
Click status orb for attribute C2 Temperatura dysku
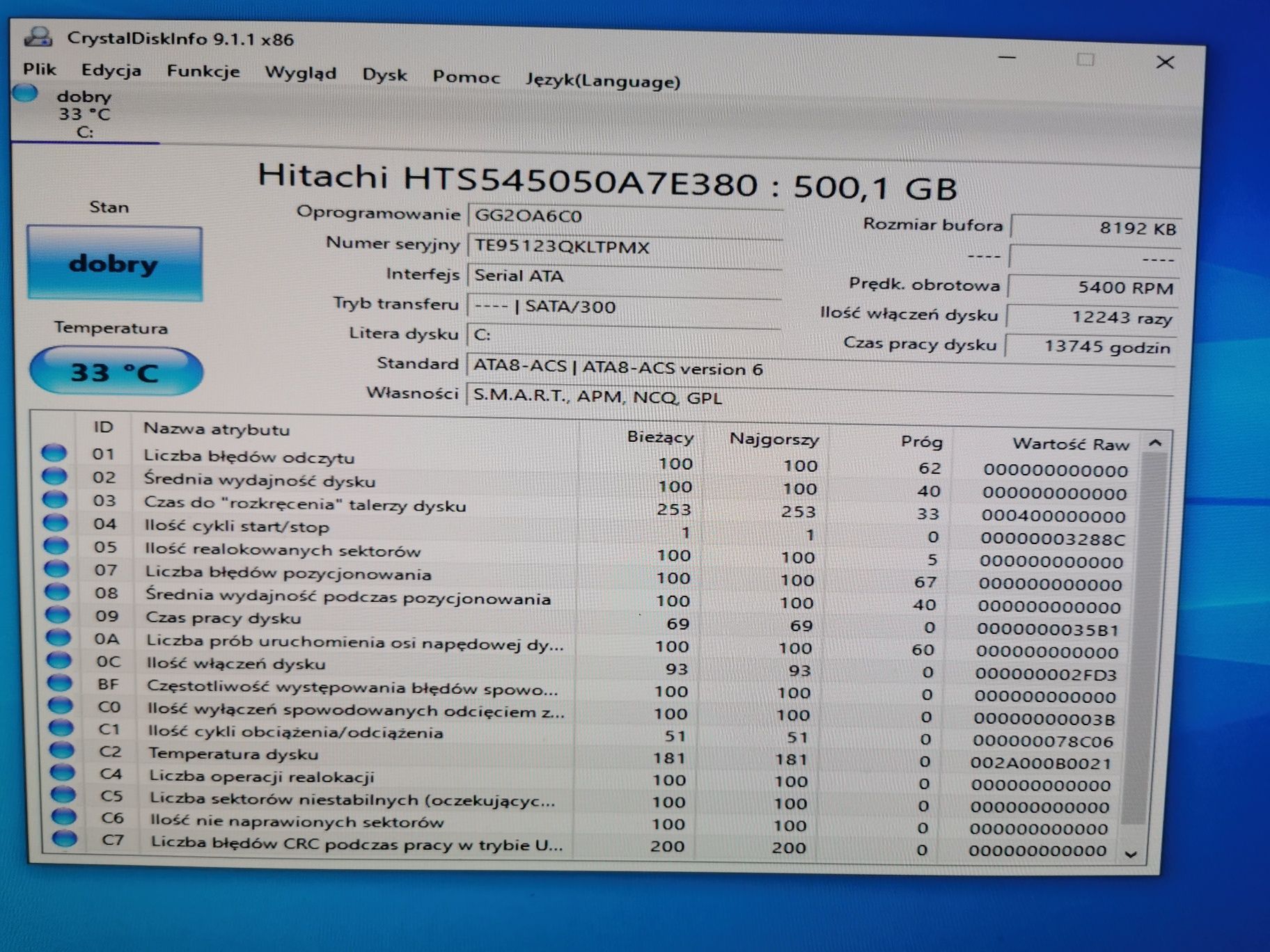[62, 749]
